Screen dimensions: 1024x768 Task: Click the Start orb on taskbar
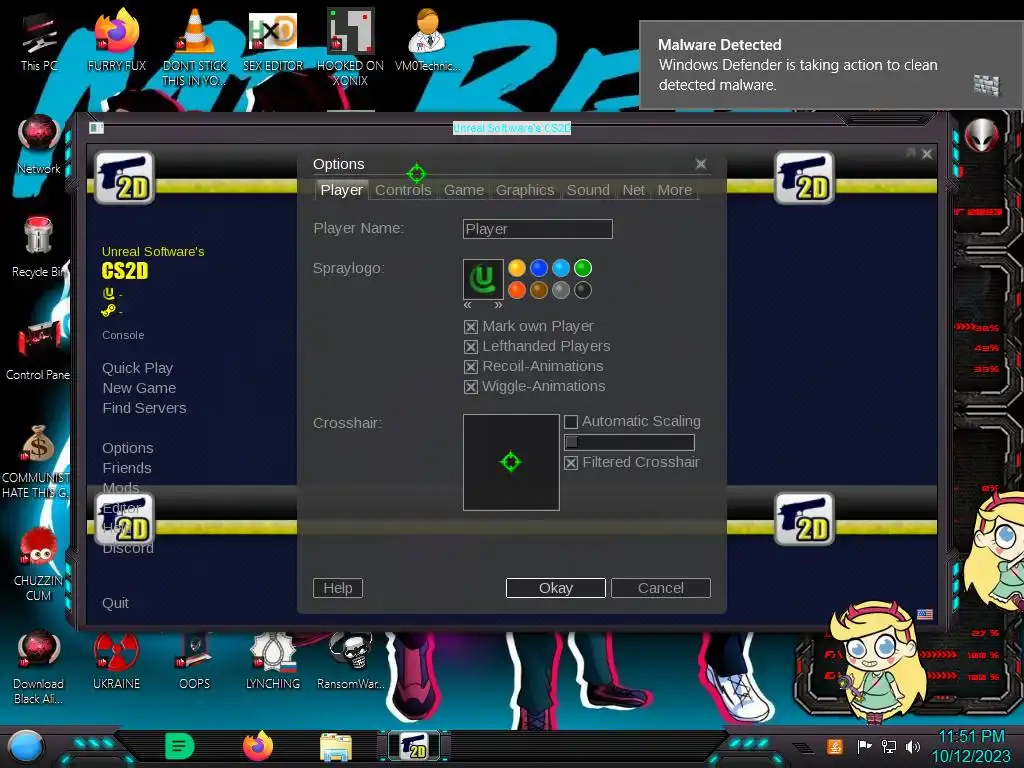pyautogui.click(x=26, y=747)
